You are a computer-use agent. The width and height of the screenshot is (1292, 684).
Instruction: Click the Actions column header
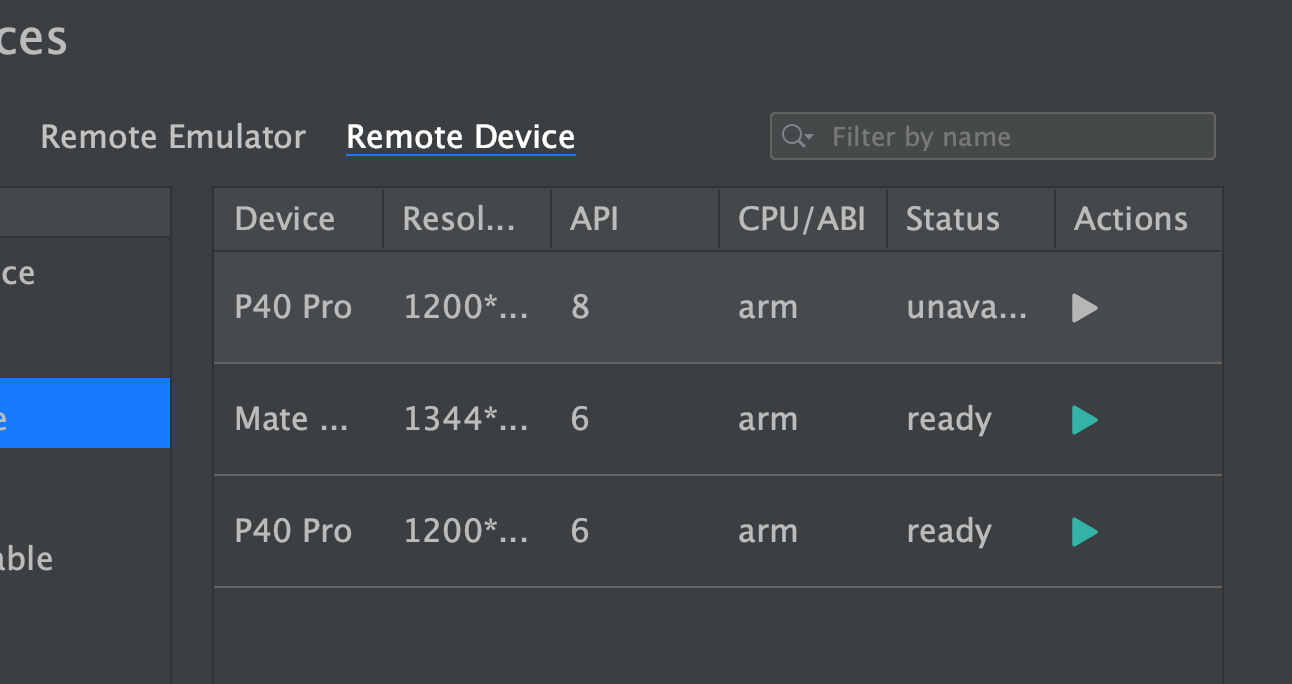[x=1138, y=219]
